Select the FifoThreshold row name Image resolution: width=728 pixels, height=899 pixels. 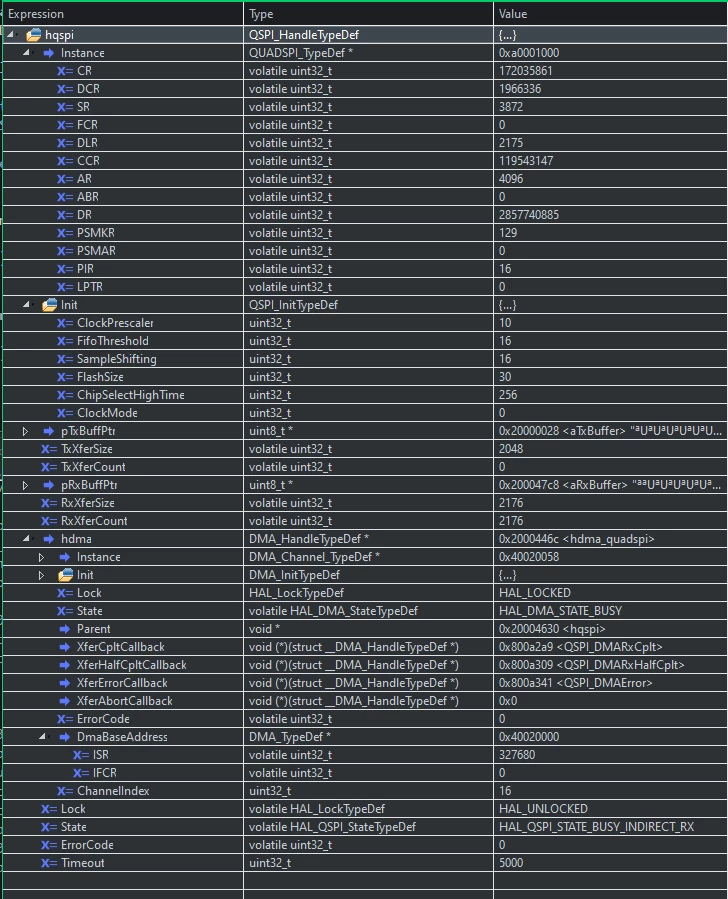pyautogui.click(x=113, y=341)
